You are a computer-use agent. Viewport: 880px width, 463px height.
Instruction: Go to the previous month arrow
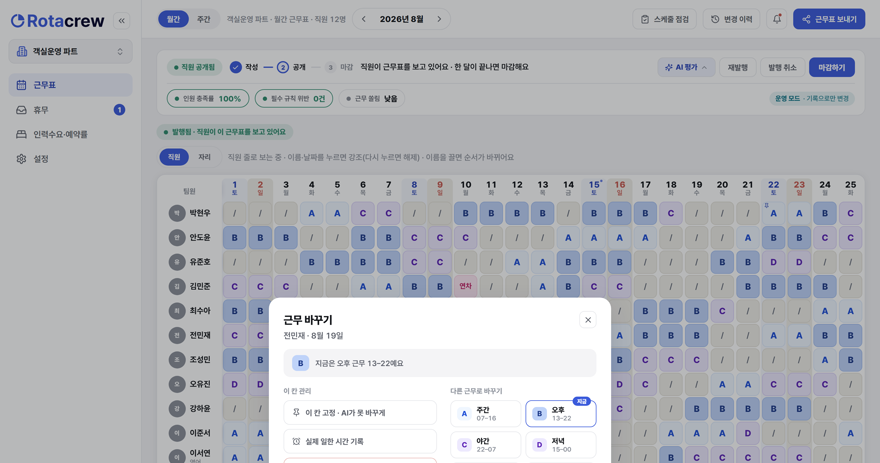click(364, 19)
